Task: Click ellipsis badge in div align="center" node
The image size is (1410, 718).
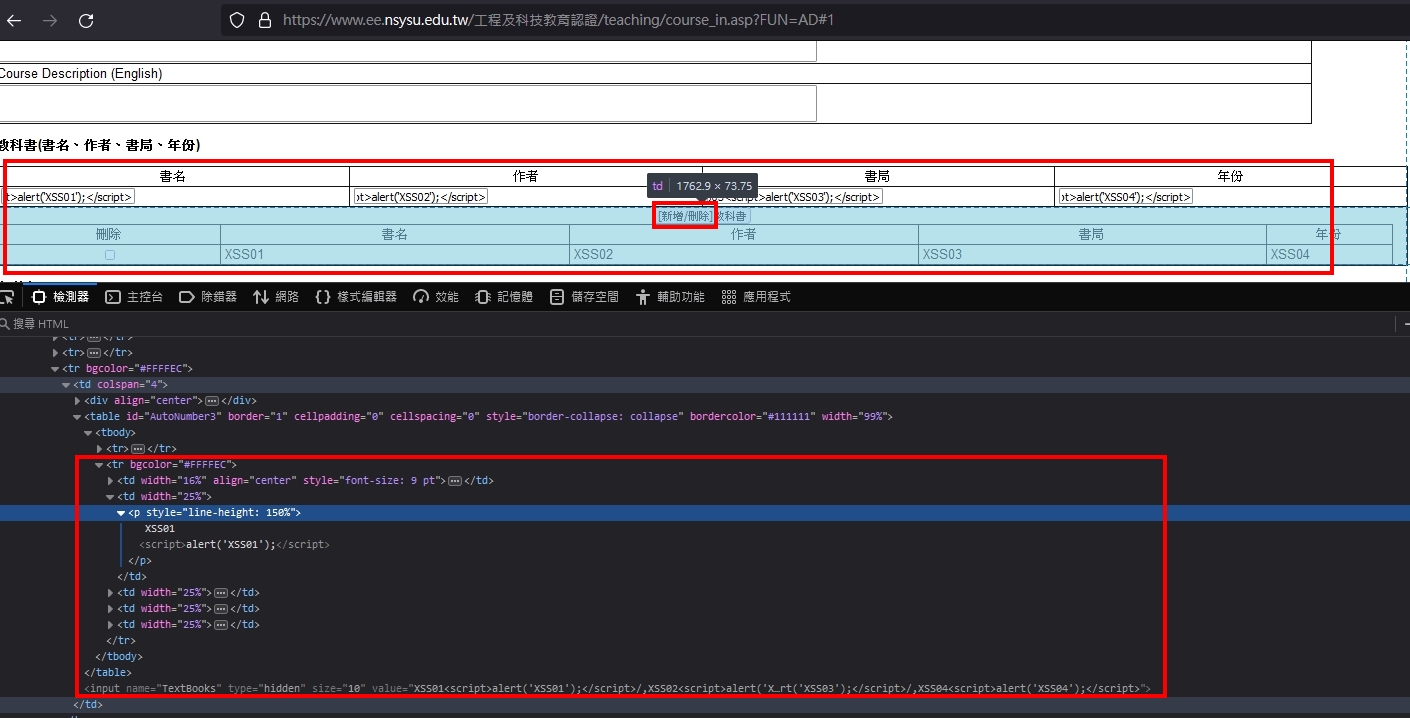Action: (x=212, y=401)
